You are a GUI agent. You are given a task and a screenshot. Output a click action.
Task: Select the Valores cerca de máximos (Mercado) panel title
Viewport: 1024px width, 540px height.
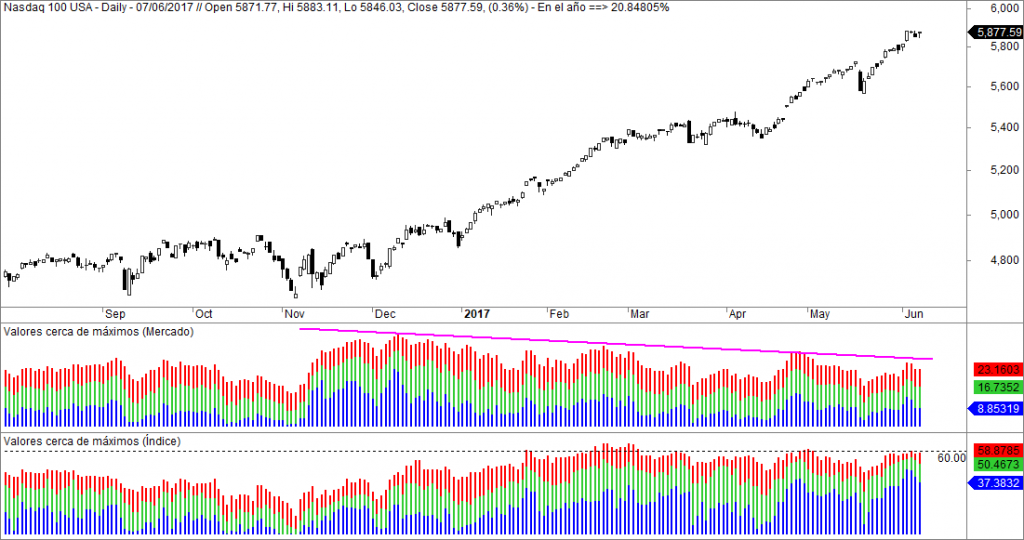pyautogui.click(x=99, y=331)
